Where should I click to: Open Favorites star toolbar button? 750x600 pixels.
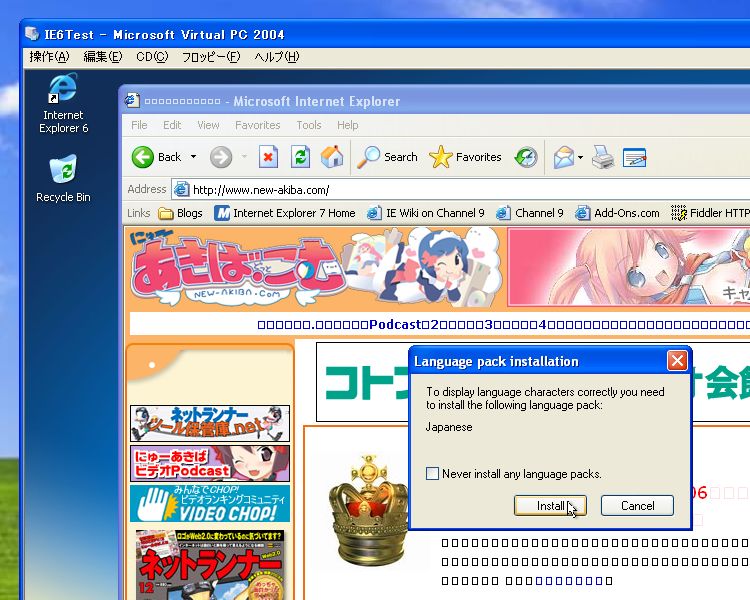[x=465, y=157]
